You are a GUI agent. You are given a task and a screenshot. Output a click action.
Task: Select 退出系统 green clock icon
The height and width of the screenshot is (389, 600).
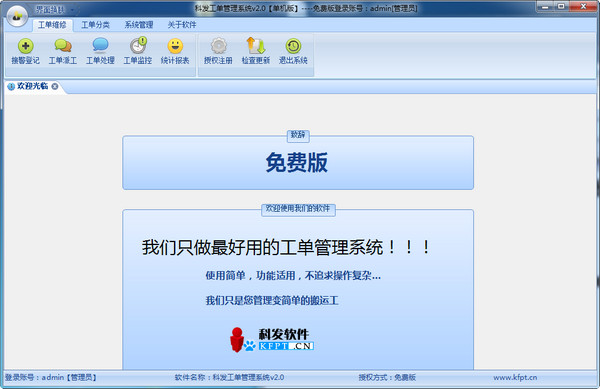[293, 51]
